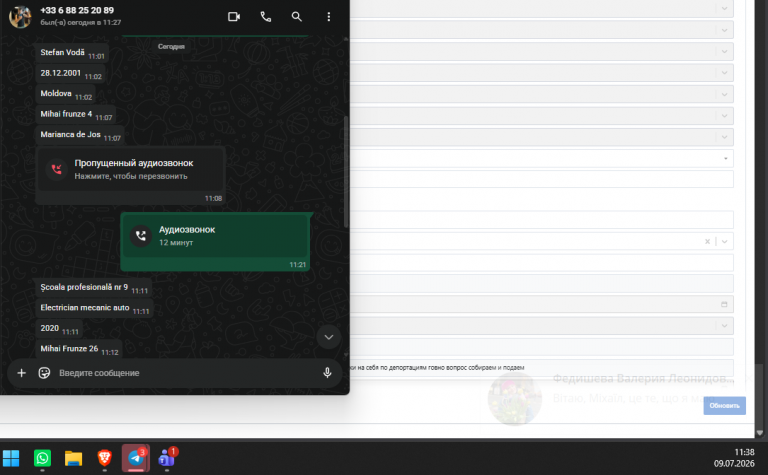Select the "Mihai frunze 4" message
Screen dimensions: 768x475
pyautogui.click(x=76, y=115)
